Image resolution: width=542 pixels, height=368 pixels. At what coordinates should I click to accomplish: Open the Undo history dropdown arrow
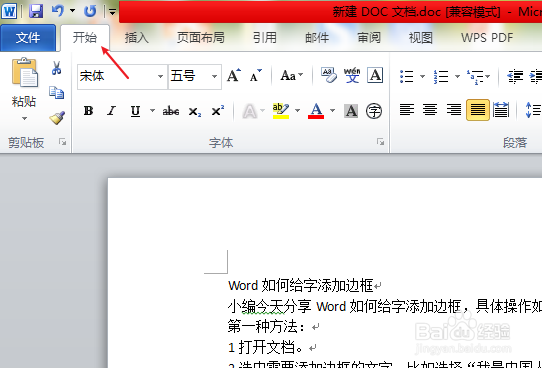73,11
